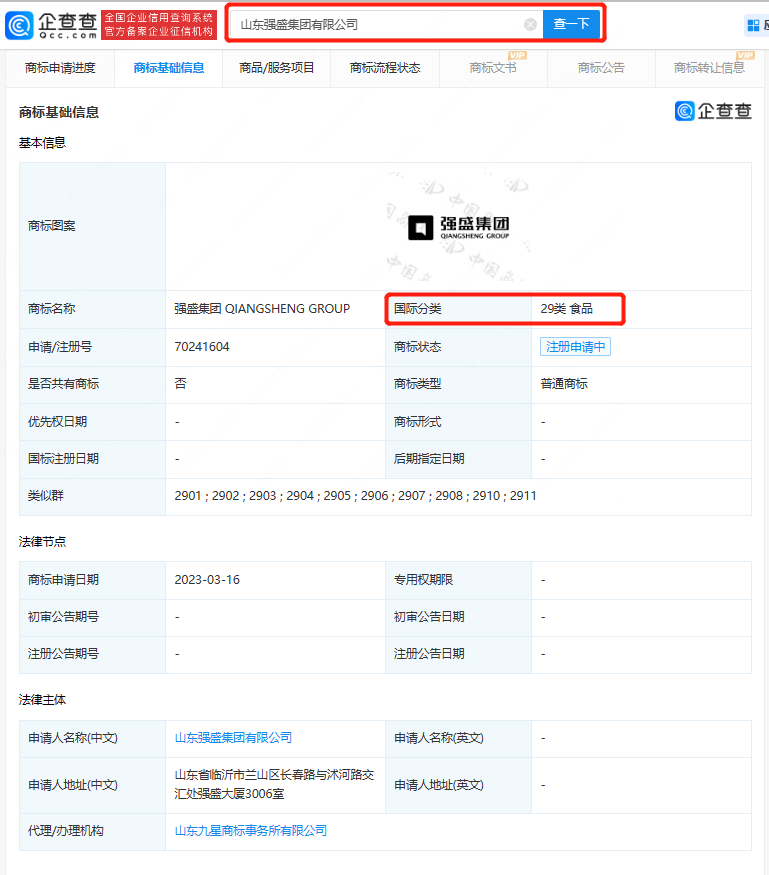Screen dimensions: 769x875
Task: Open the VIP 商标转让信息 tab
Action: [x=709, y=68]
